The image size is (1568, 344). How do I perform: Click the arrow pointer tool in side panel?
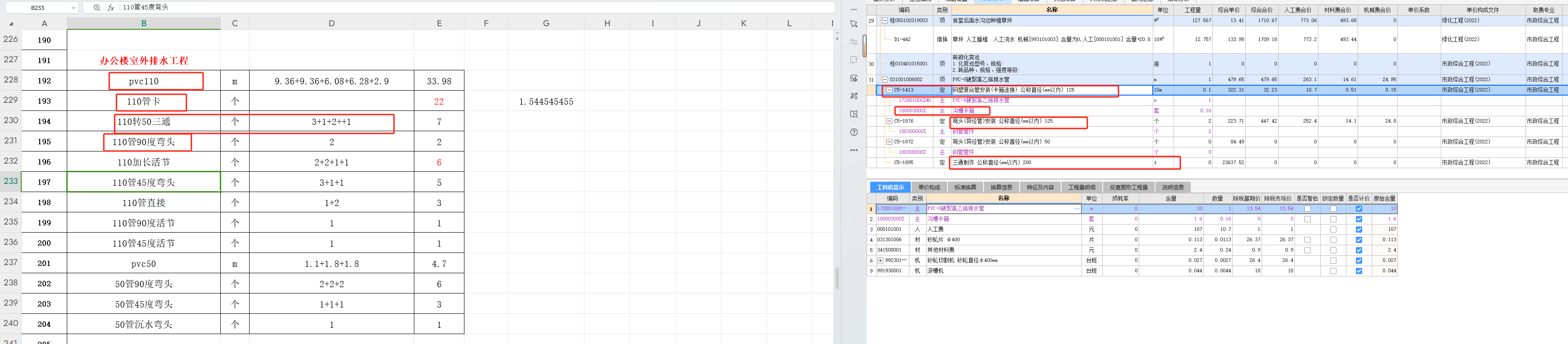pos(854,24)
